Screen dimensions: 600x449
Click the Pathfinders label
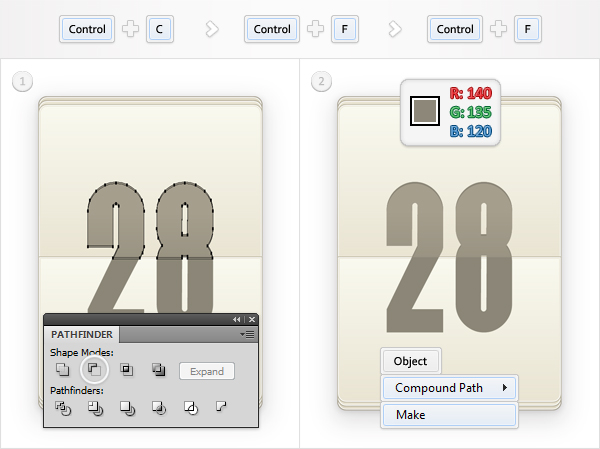point(77,391)
